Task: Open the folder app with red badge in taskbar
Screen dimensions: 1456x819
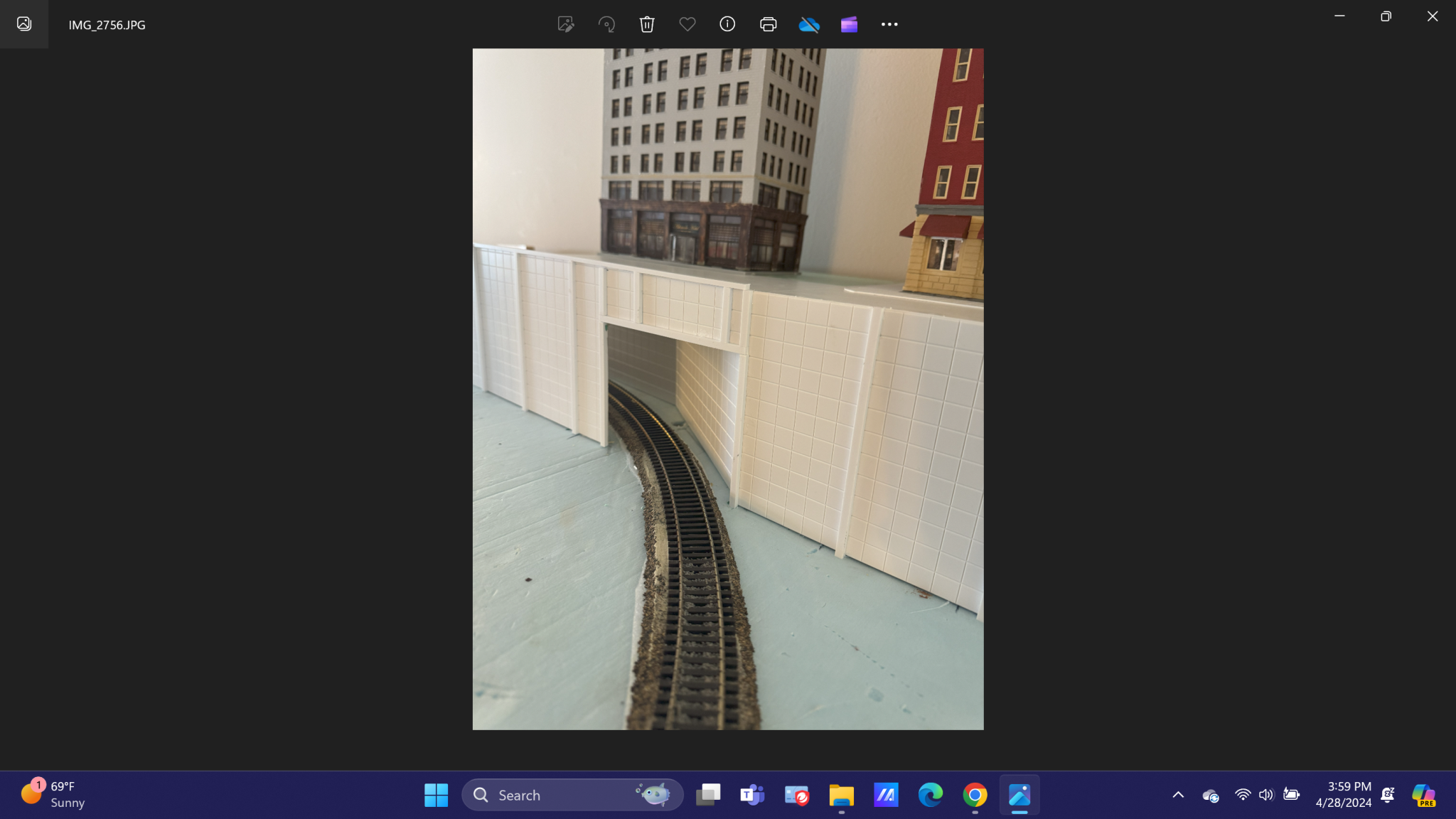Action: (x=797, y=795)
